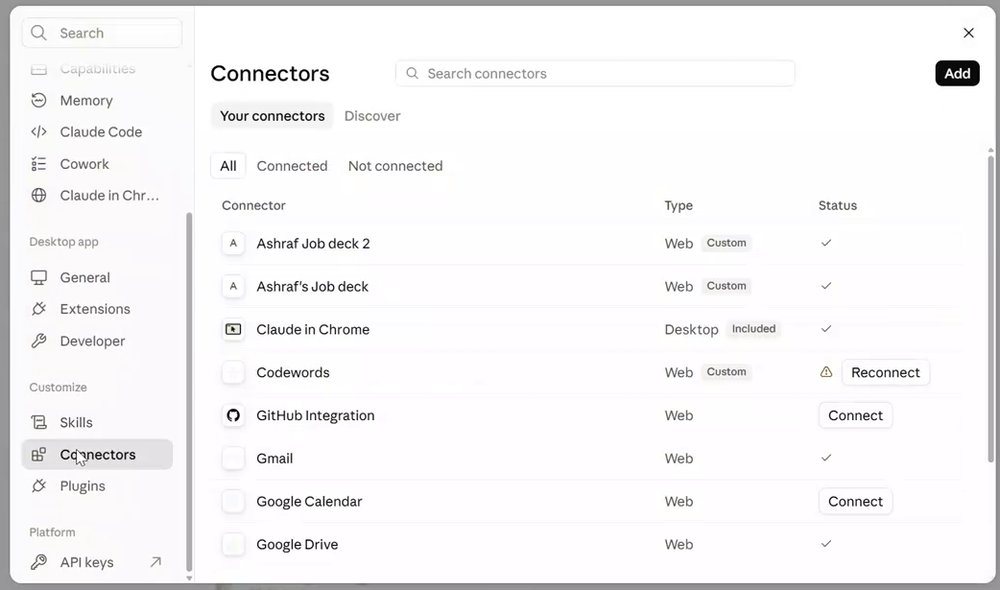
Task: Click the Google Drive connector icon
Action: (233, 544)
